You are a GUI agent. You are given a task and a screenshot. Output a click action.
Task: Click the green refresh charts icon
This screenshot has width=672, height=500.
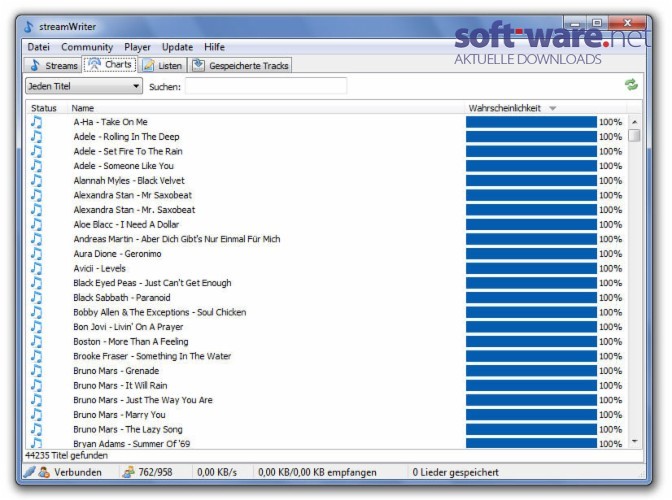(x=631, y=84)
